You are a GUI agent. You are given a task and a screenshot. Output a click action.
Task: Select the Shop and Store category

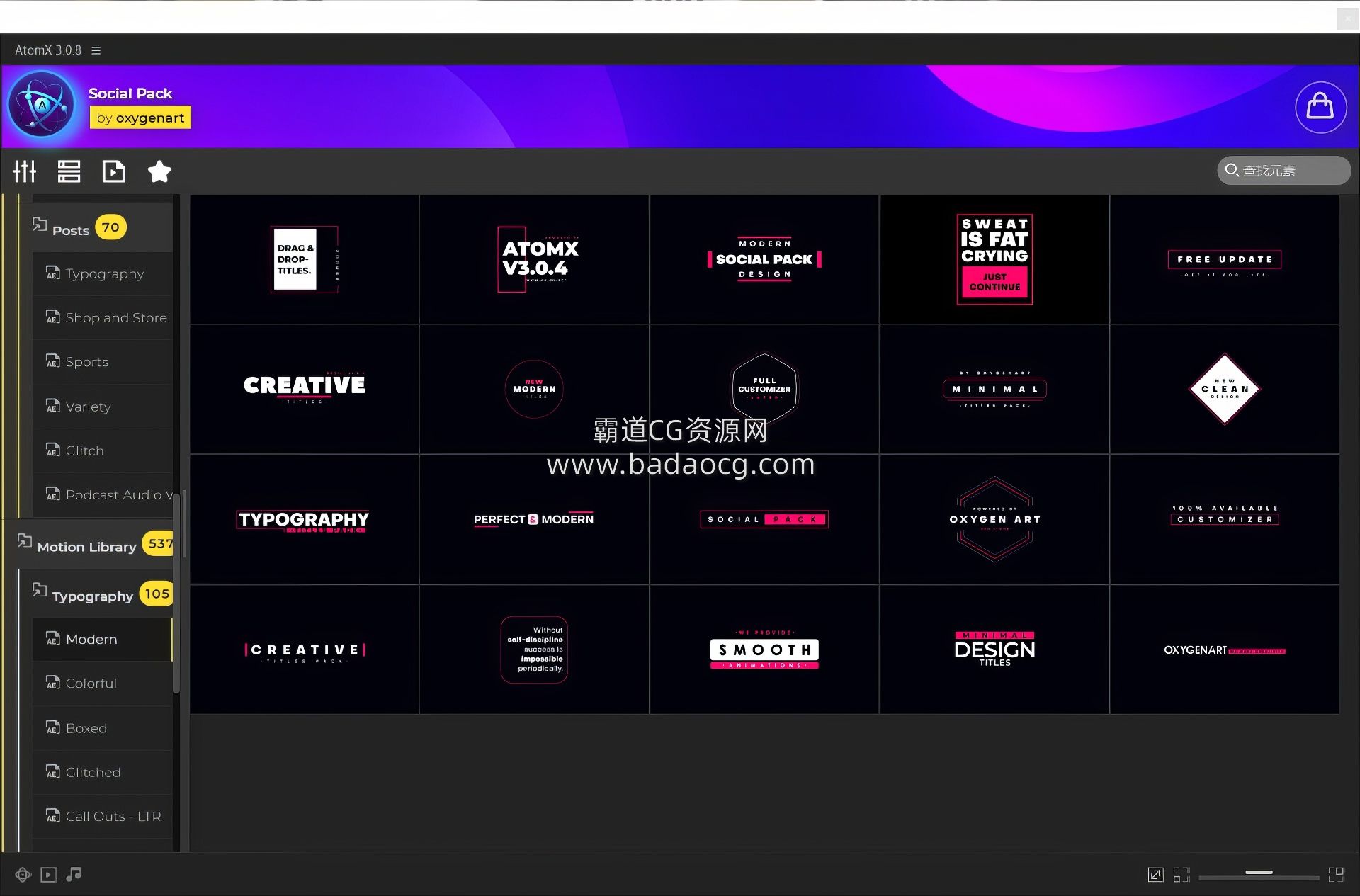pyautogui.click(x=103, y=317)
